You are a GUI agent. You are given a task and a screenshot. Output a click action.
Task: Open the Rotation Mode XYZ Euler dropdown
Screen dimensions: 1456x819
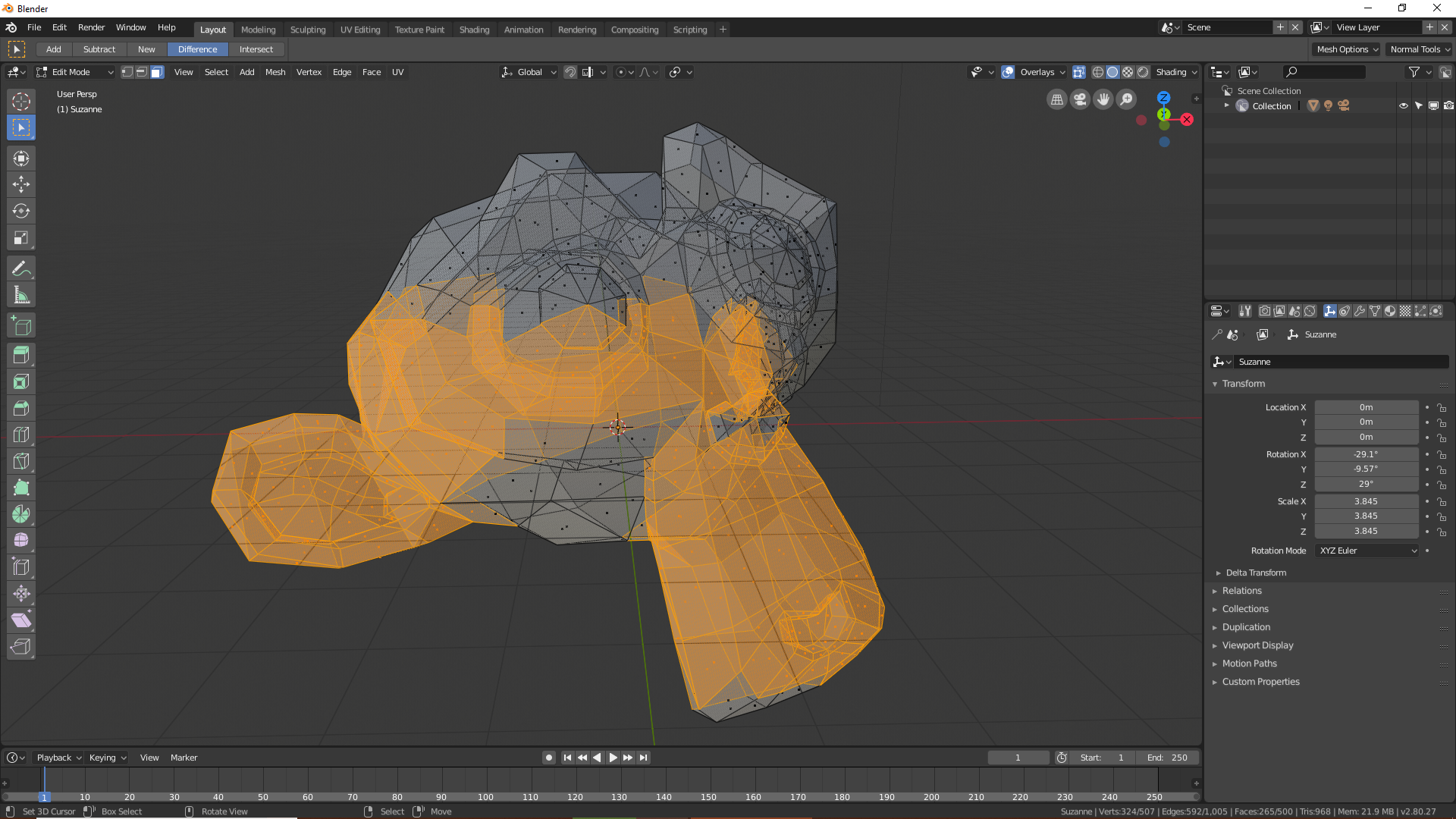tap(1368, 551)
